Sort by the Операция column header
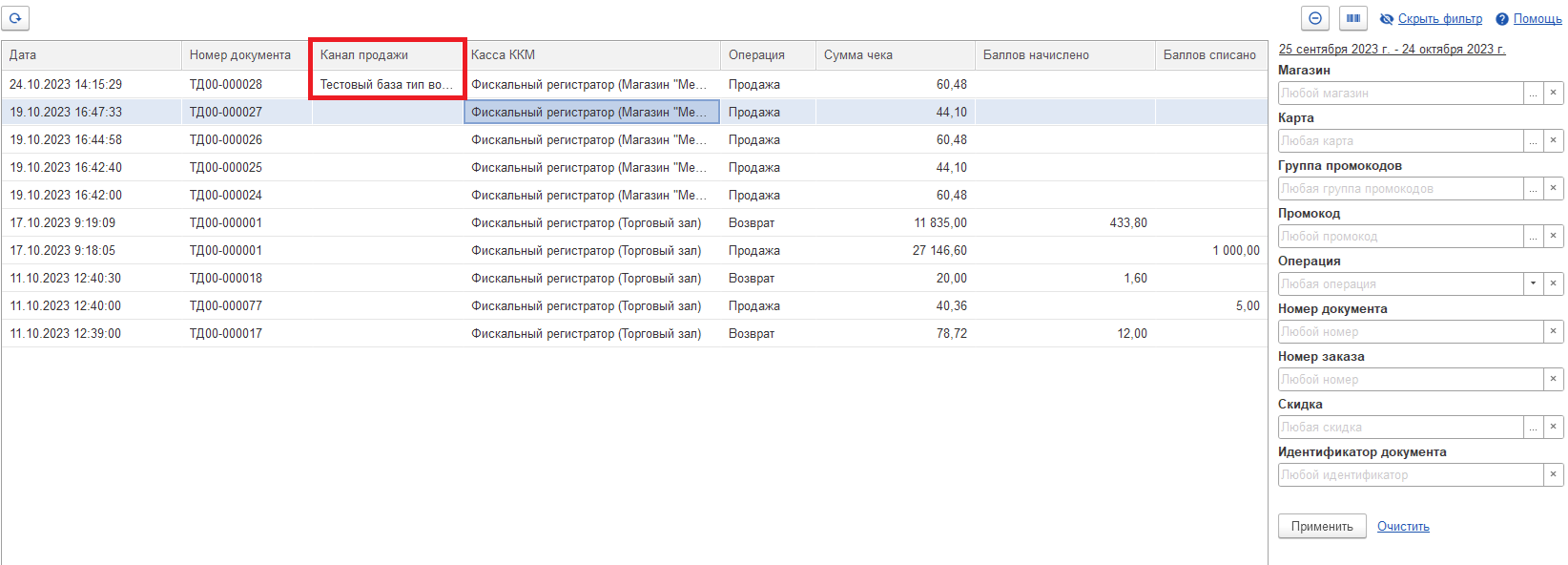1568x565 pixels. [x=768, y=55]
